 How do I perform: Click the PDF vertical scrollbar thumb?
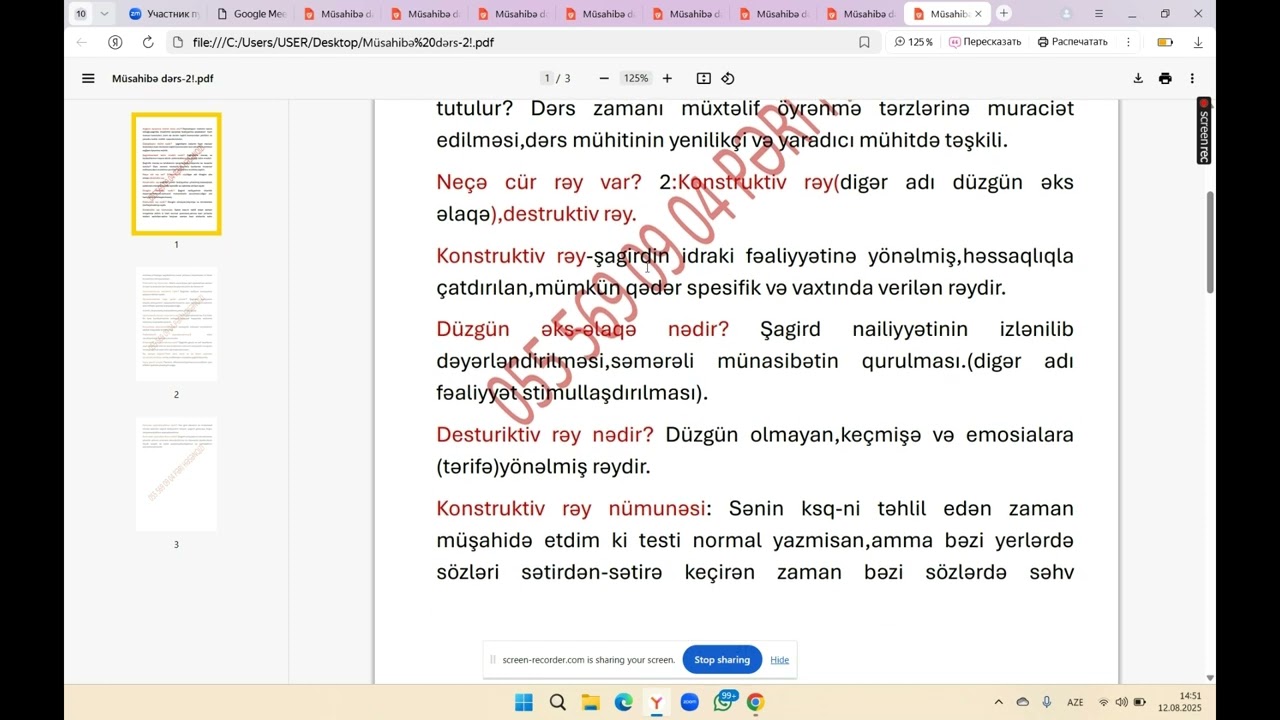pos(1210,242)
